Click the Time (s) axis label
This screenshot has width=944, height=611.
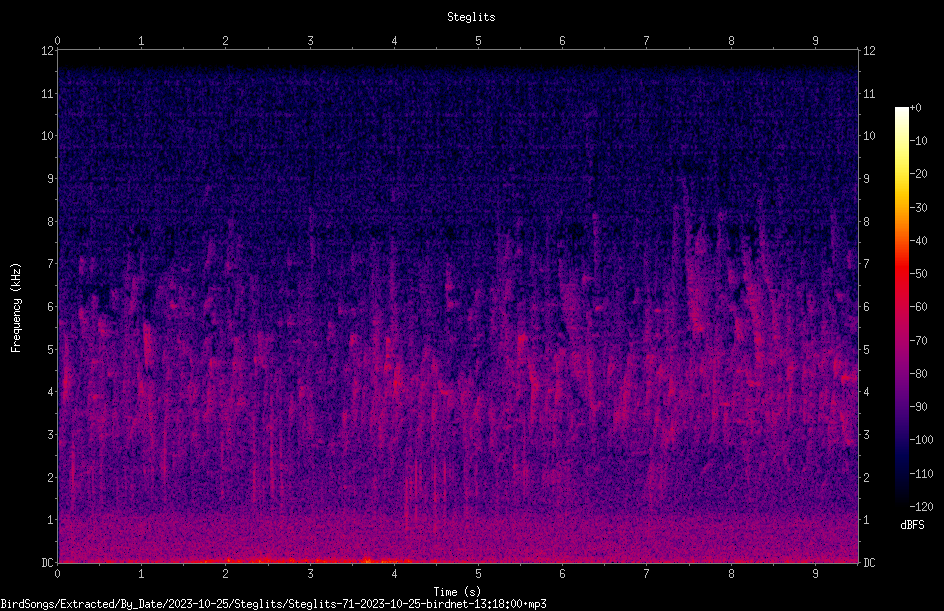tap(457, 592)
